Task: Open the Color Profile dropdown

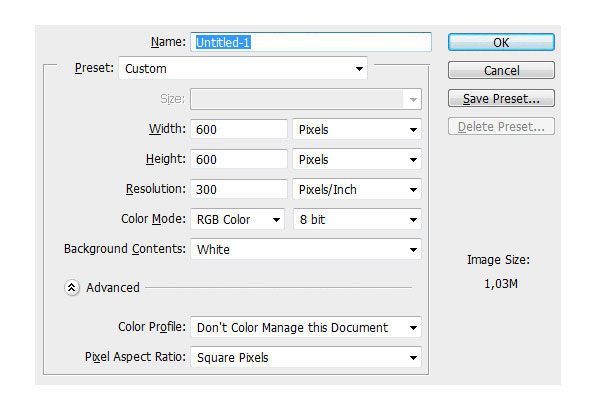Action: tap(306, 327)
